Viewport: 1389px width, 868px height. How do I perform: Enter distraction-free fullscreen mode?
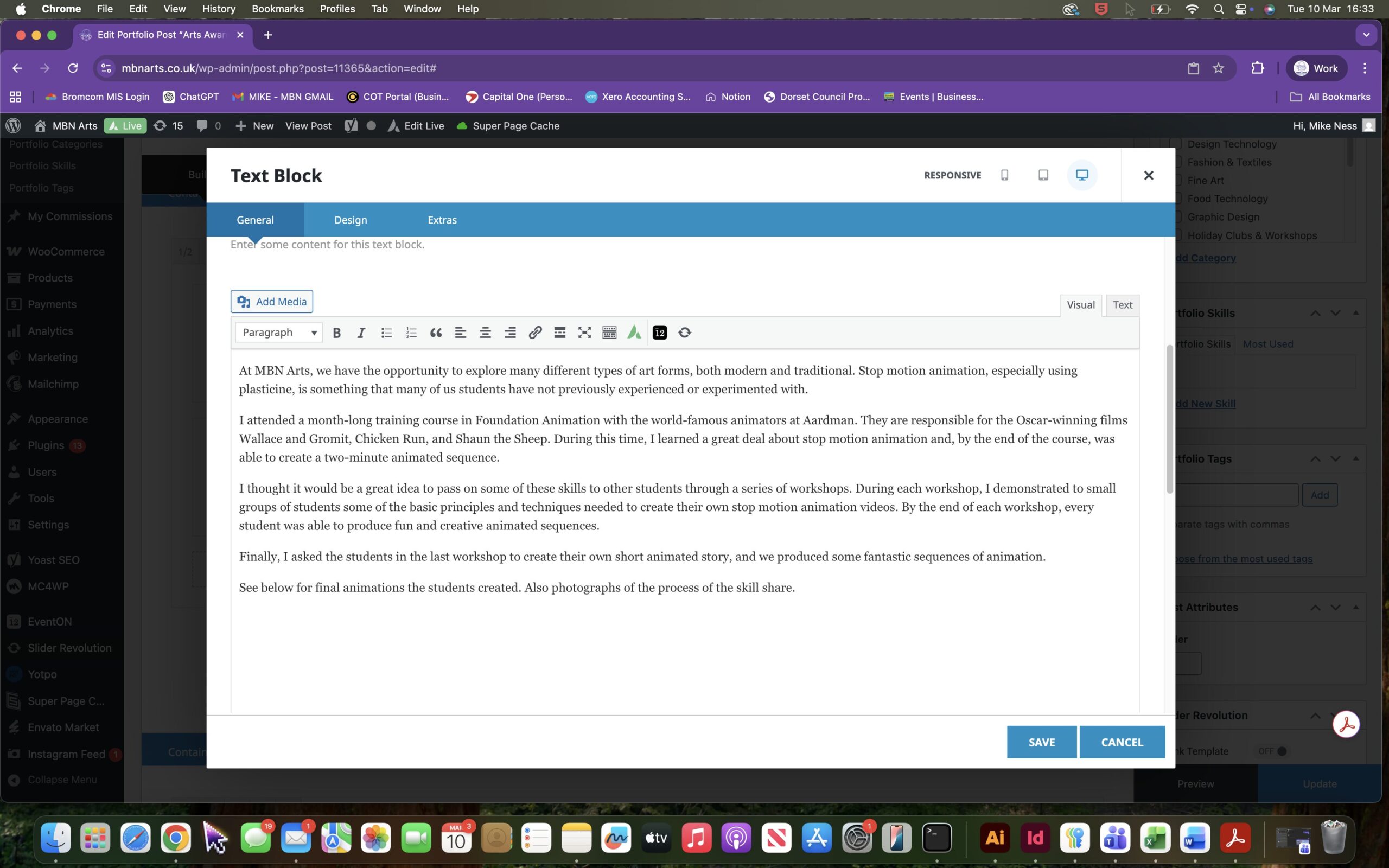coord(584,333)
